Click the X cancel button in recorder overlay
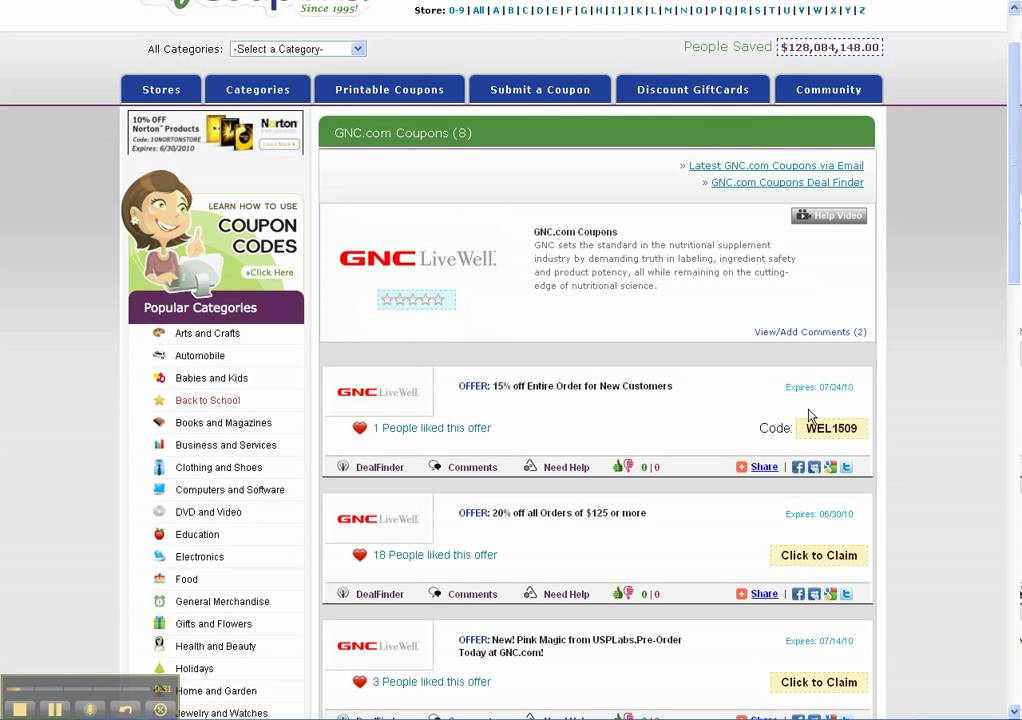This screenshot has width=1022, height=720. tap(160, 710)
